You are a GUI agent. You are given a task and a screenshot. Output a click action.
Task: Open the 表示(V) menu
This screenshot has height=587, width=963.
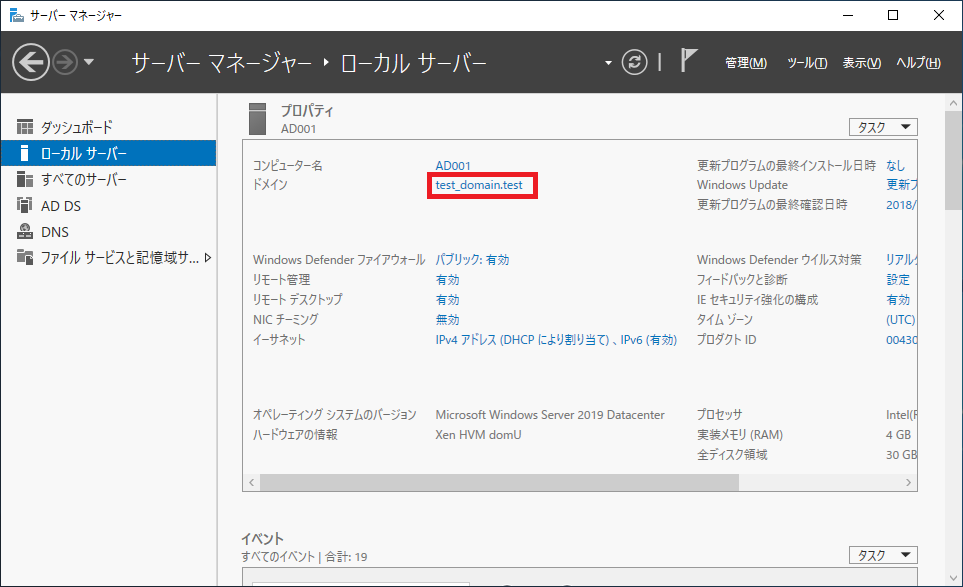861,63
